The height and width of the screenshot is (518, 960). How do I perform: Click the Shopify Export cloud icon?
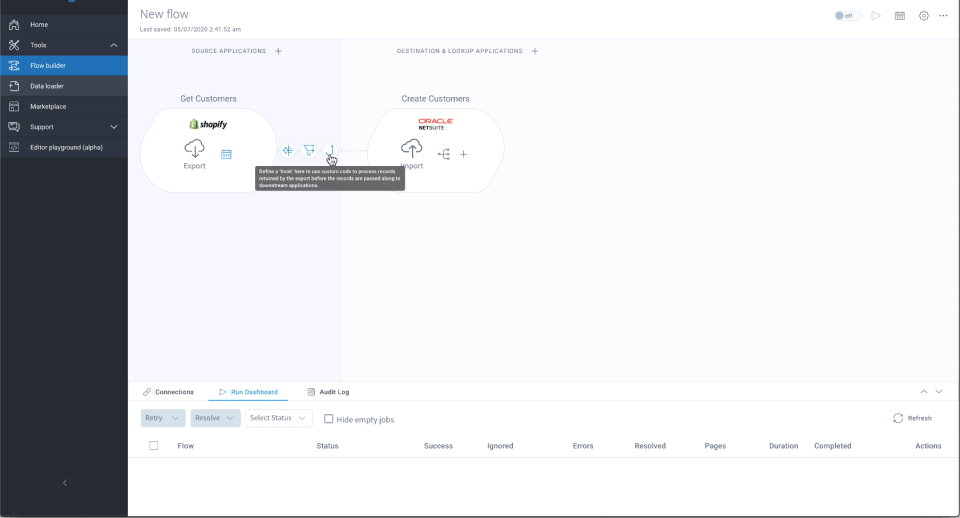pyautogui.click(x=195, y=149)
